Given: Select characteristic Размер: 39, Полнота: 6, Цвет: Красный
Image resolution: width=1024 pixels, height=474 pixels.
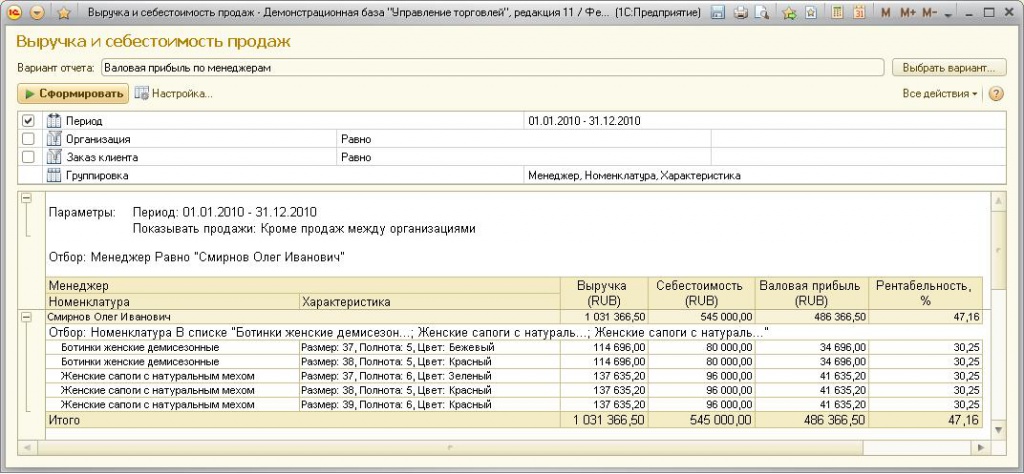Looking at the screenshot, I should click(x=430, y=405).
